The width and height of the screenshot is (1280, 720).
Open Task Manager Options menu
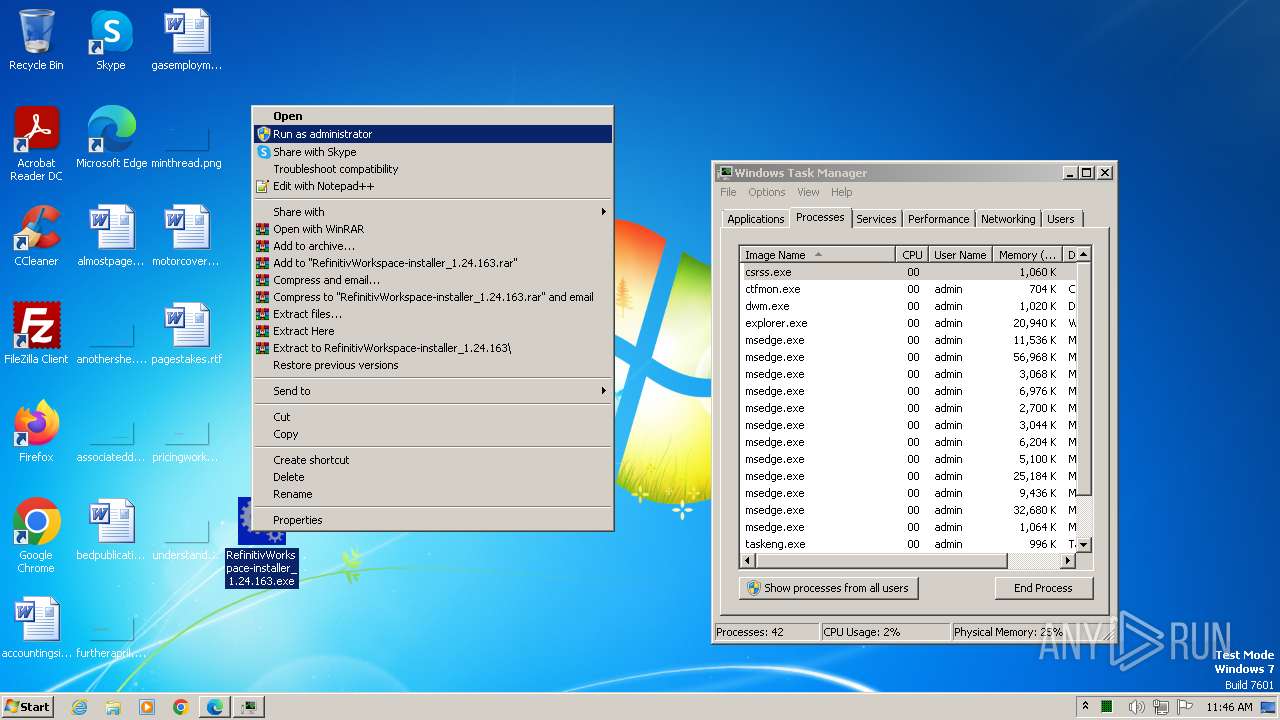767,192
